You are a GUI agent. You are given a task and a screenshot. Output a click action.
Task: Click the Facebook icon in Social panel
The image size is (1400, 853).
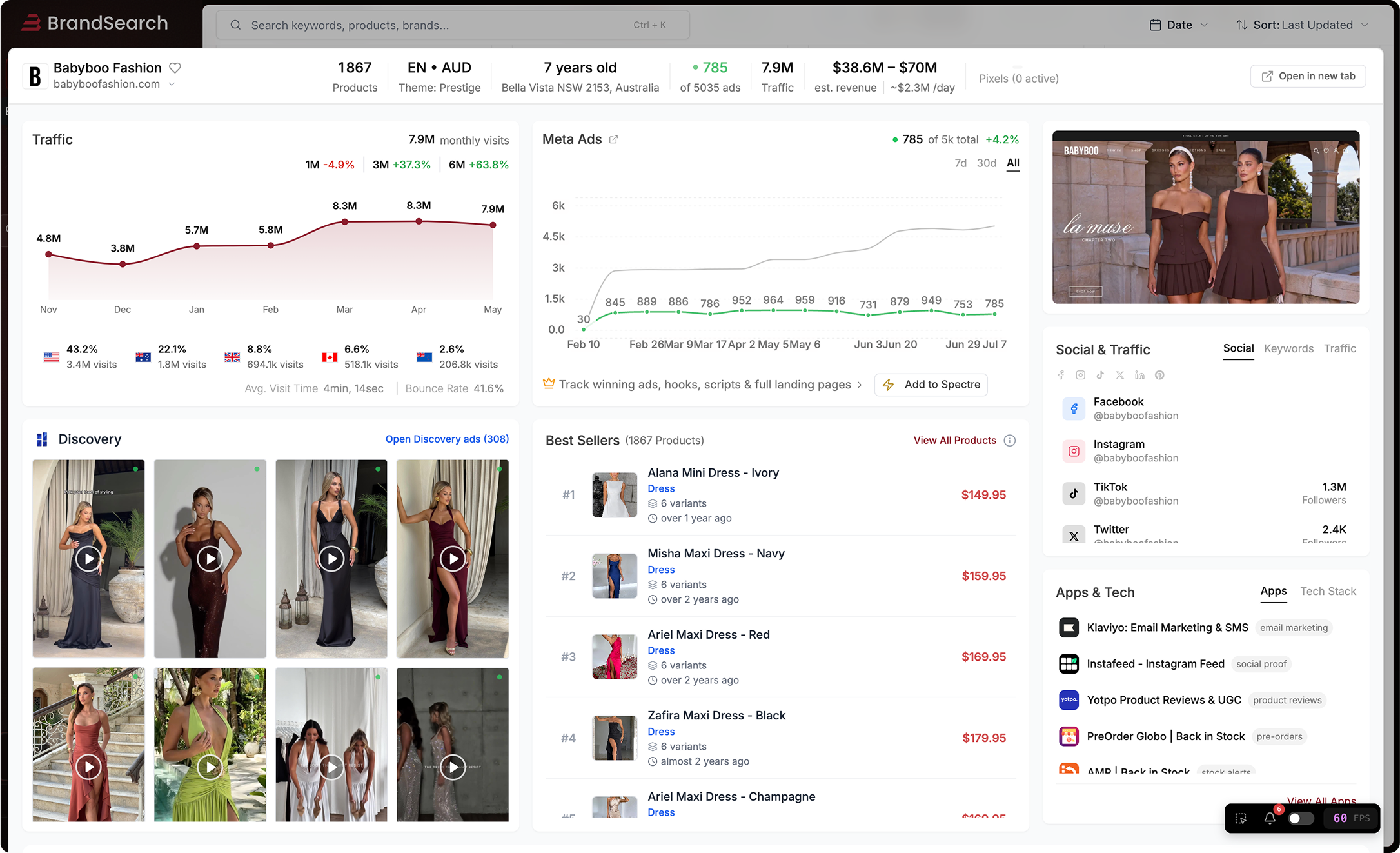1061,375
